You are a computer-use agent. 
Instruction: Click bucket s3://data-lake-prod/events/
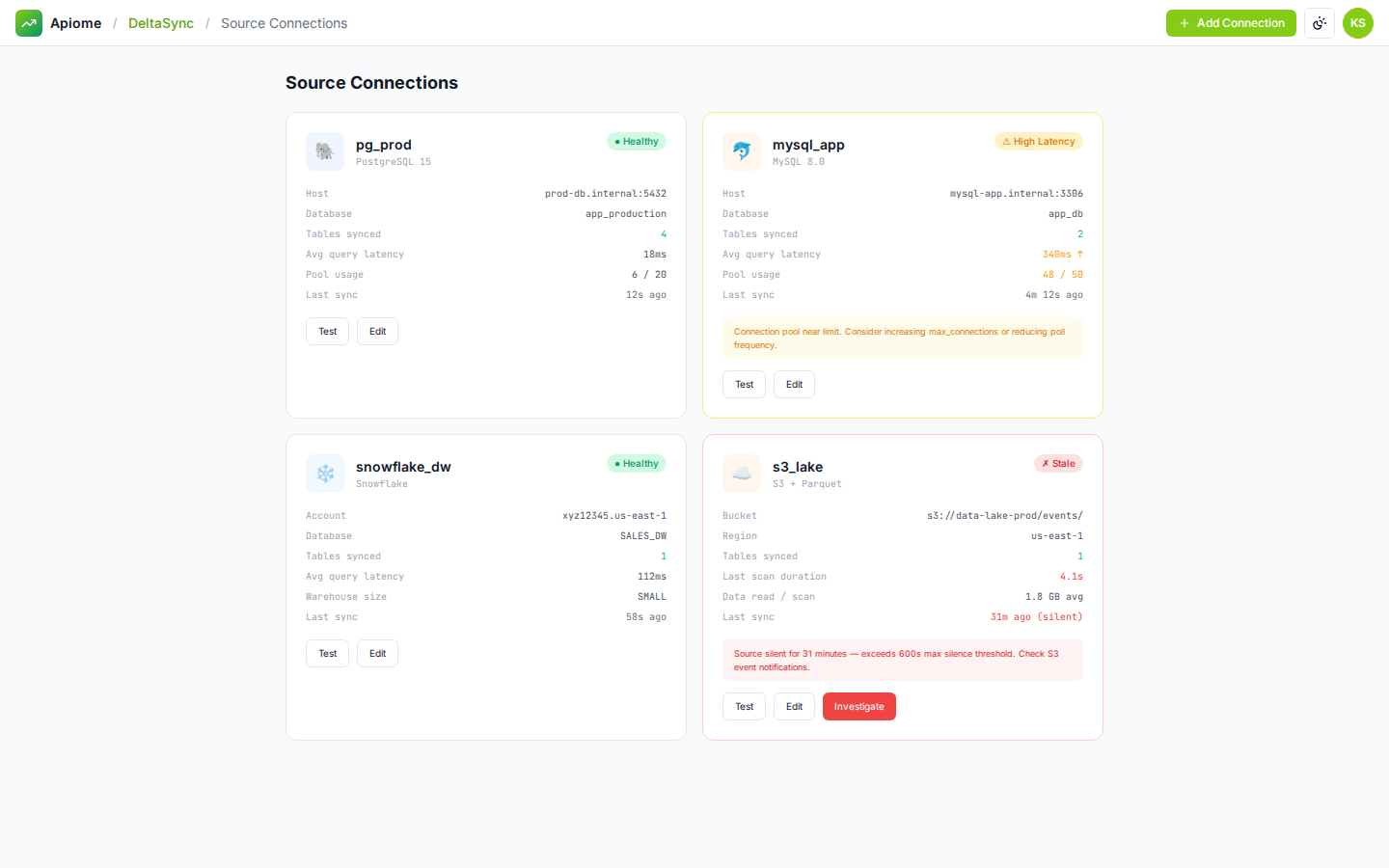click(1005, 516)
